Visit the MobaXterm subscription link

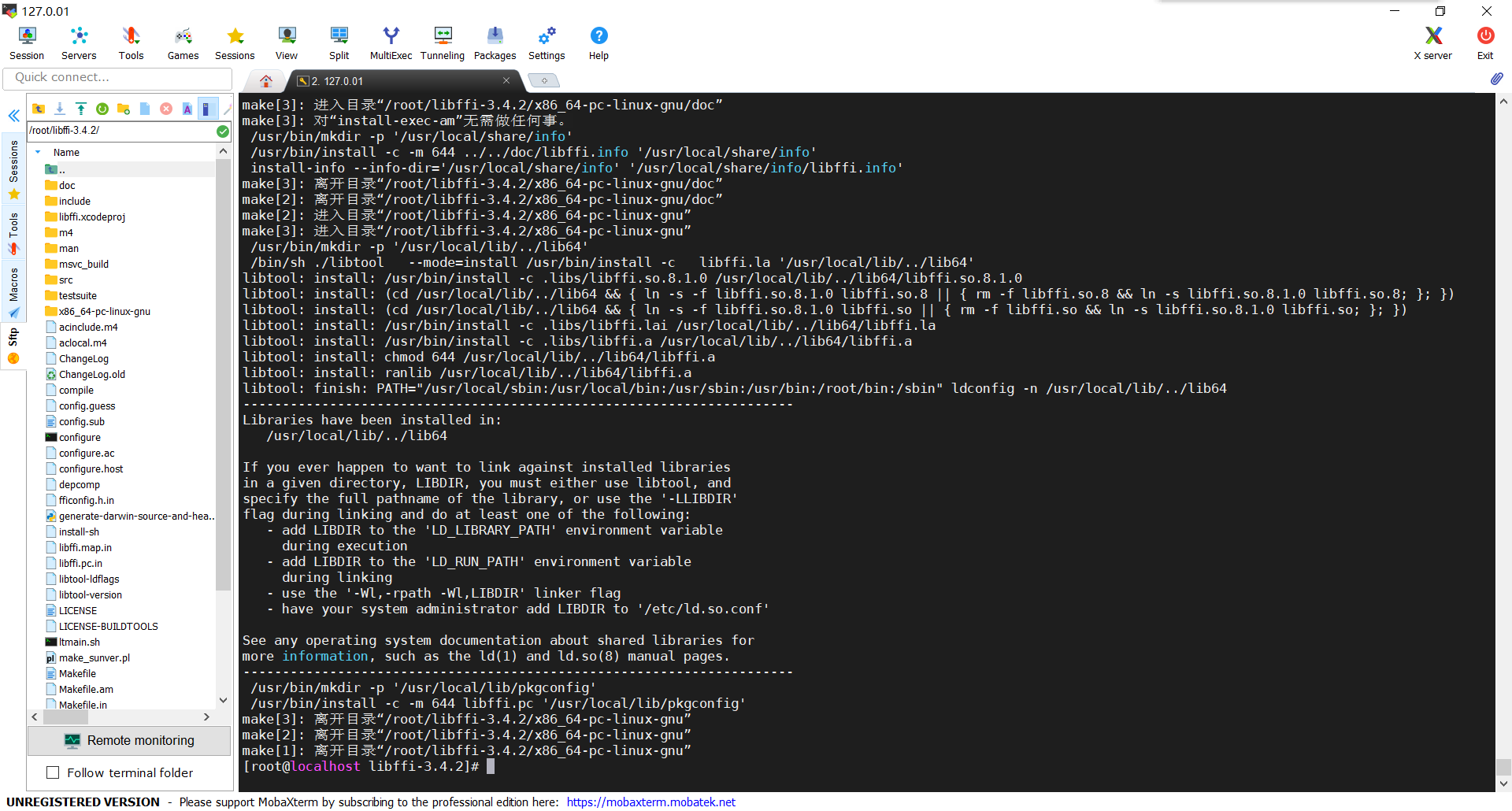click(650, 802)
